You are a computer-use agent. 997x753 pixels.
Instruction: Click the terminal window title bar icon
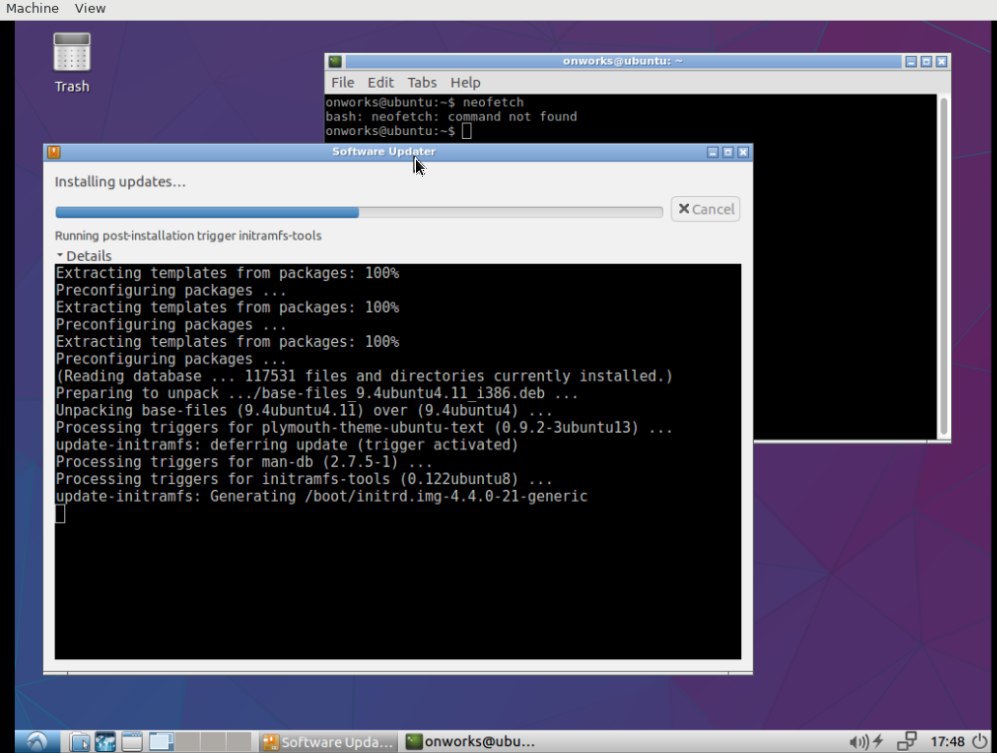pyautogui.click(x=335, y=61)
